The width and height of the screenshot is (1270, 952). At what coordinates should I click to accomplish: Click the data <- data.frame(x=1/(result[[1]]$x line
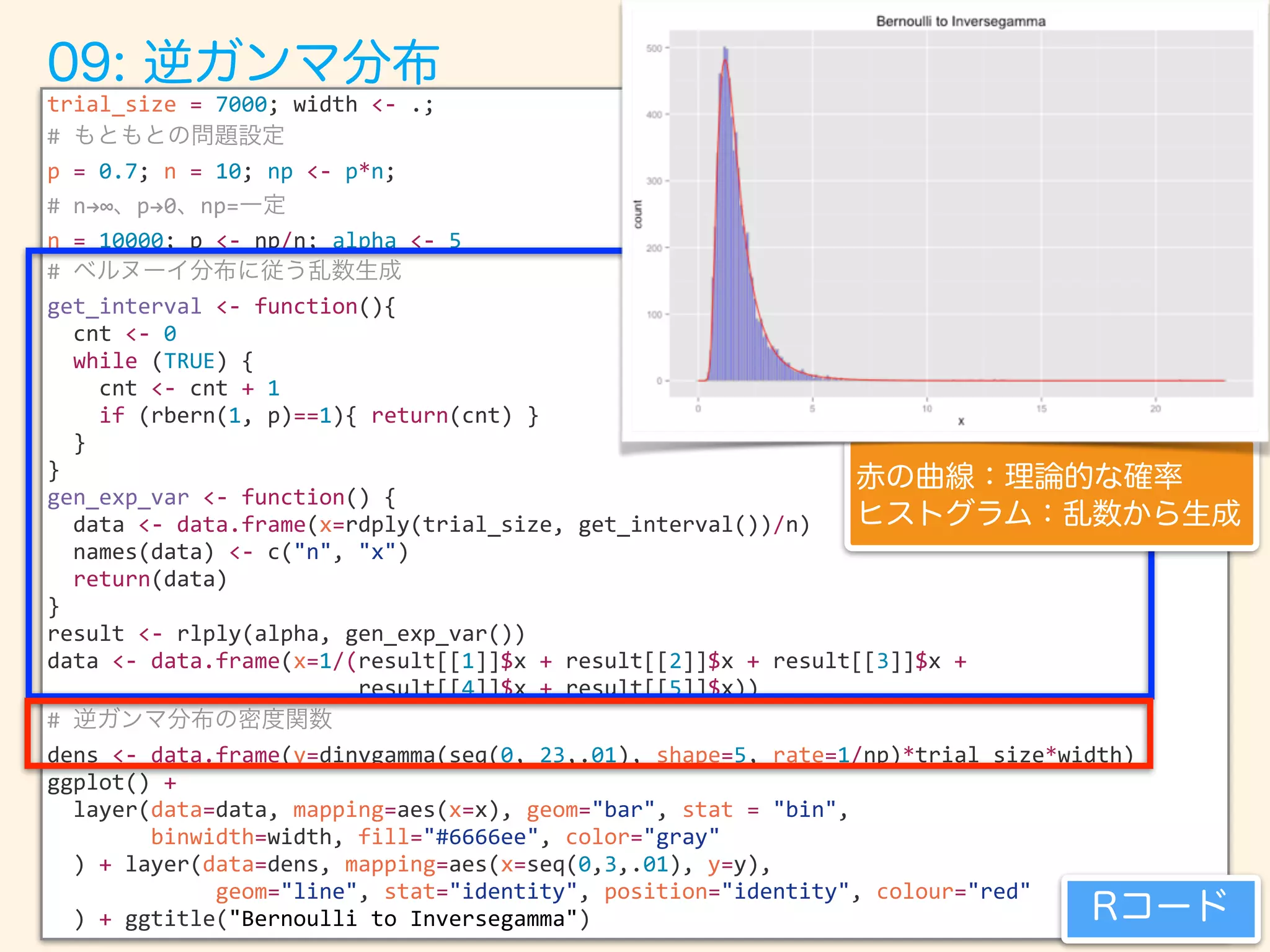point(507,661)
